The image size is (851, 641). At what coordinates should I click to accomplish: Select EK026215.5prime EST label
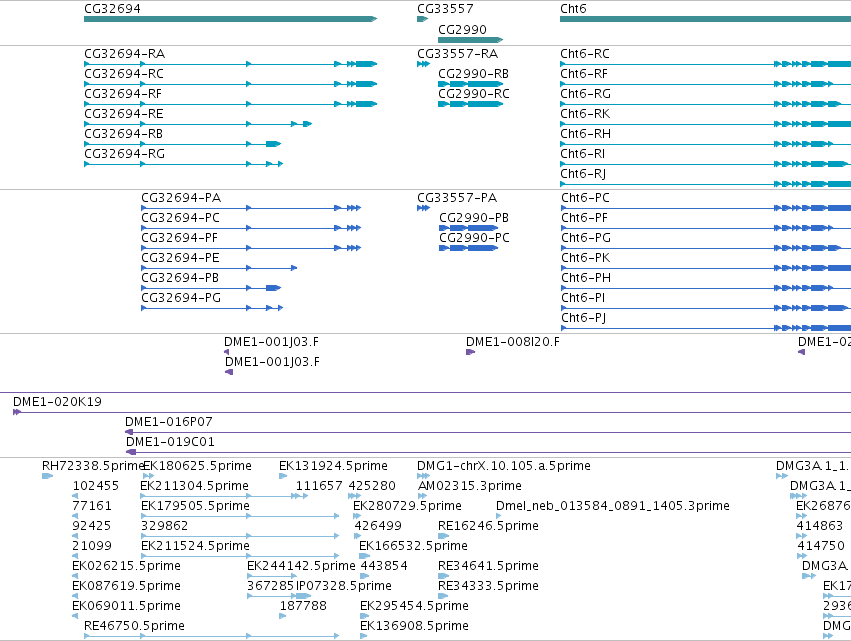[x=126, y=566]
